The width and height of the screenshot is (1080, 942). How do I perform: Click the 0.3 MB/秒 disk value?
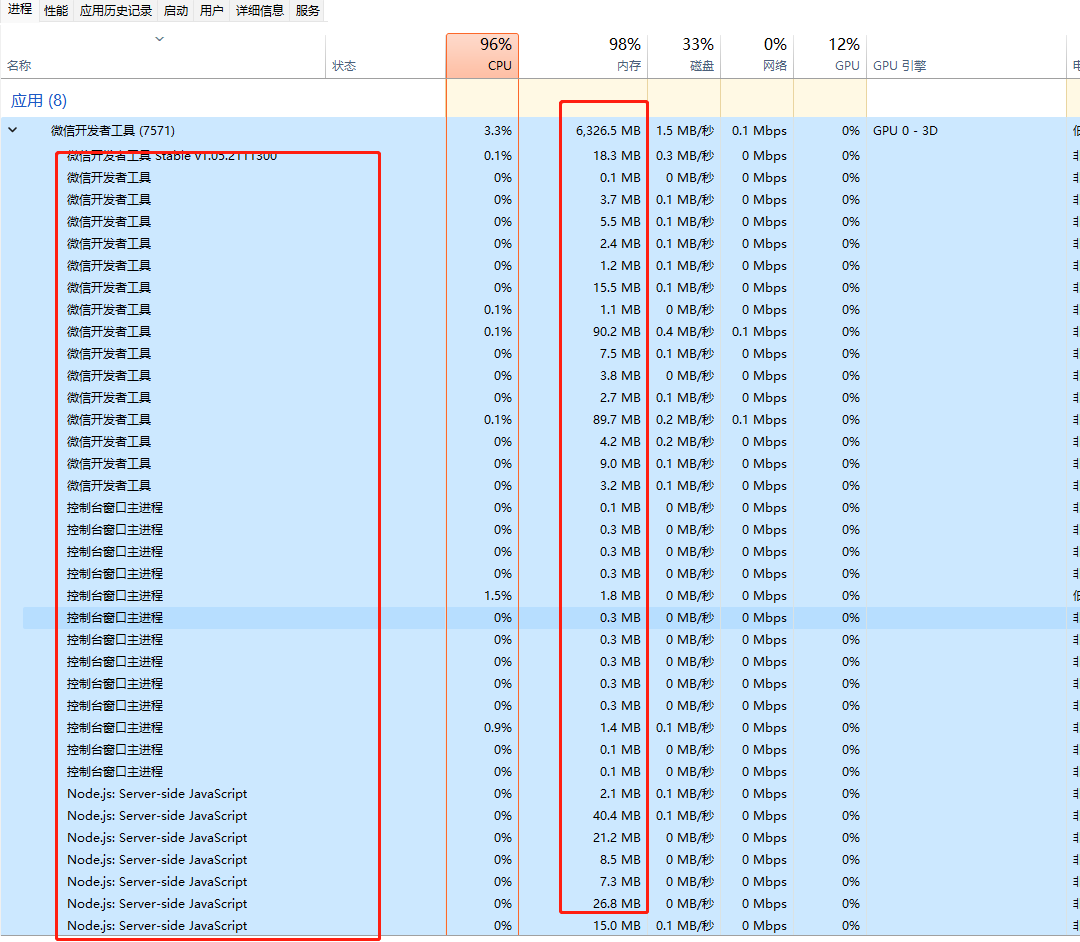pos(685,156)
